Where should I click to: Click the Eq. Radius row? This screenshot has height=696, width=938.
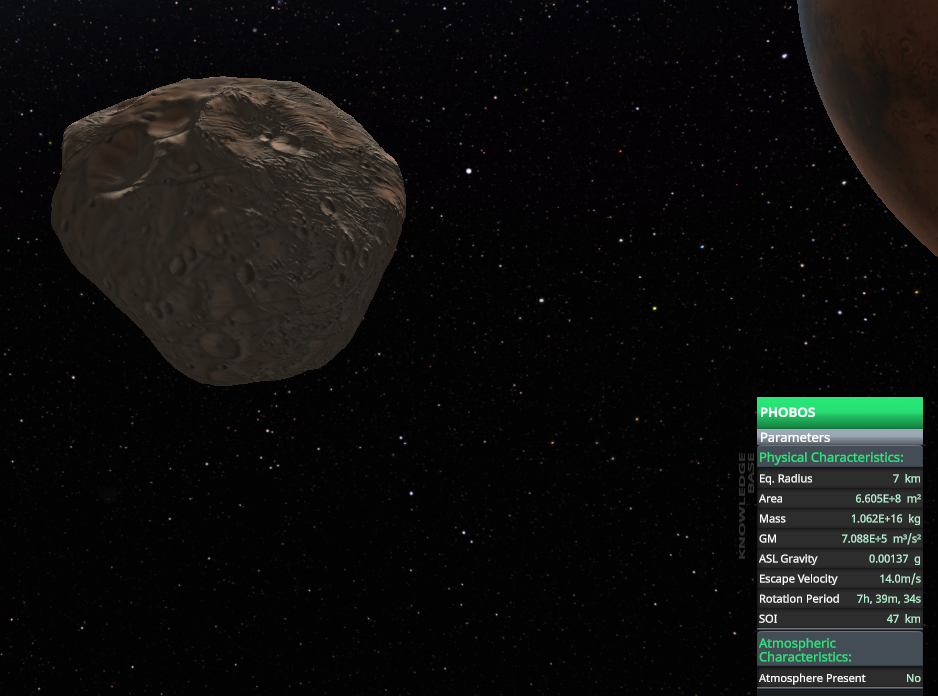point(840,478)
